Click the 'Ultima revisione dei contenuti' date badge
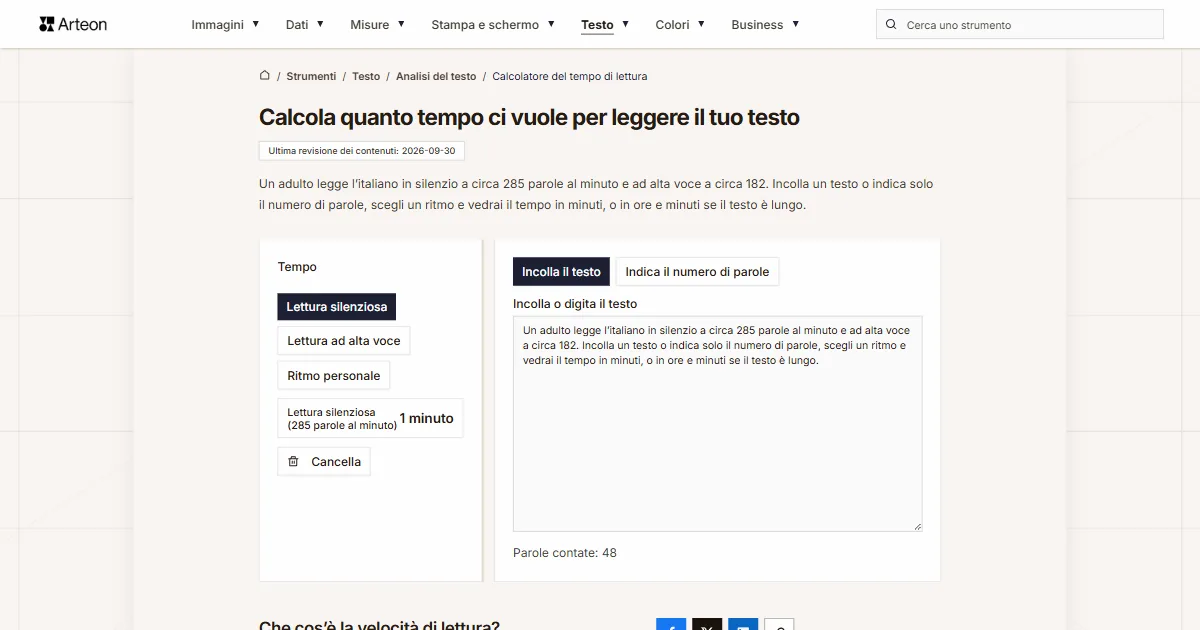Screen dimensions: 1200x630 tap(362, 151)
